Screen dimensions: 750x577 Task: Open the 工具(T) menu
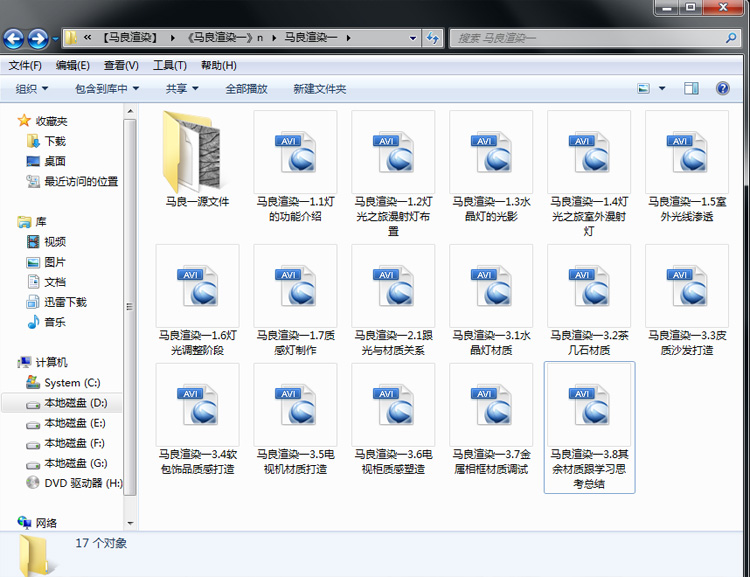coord(169,65)
